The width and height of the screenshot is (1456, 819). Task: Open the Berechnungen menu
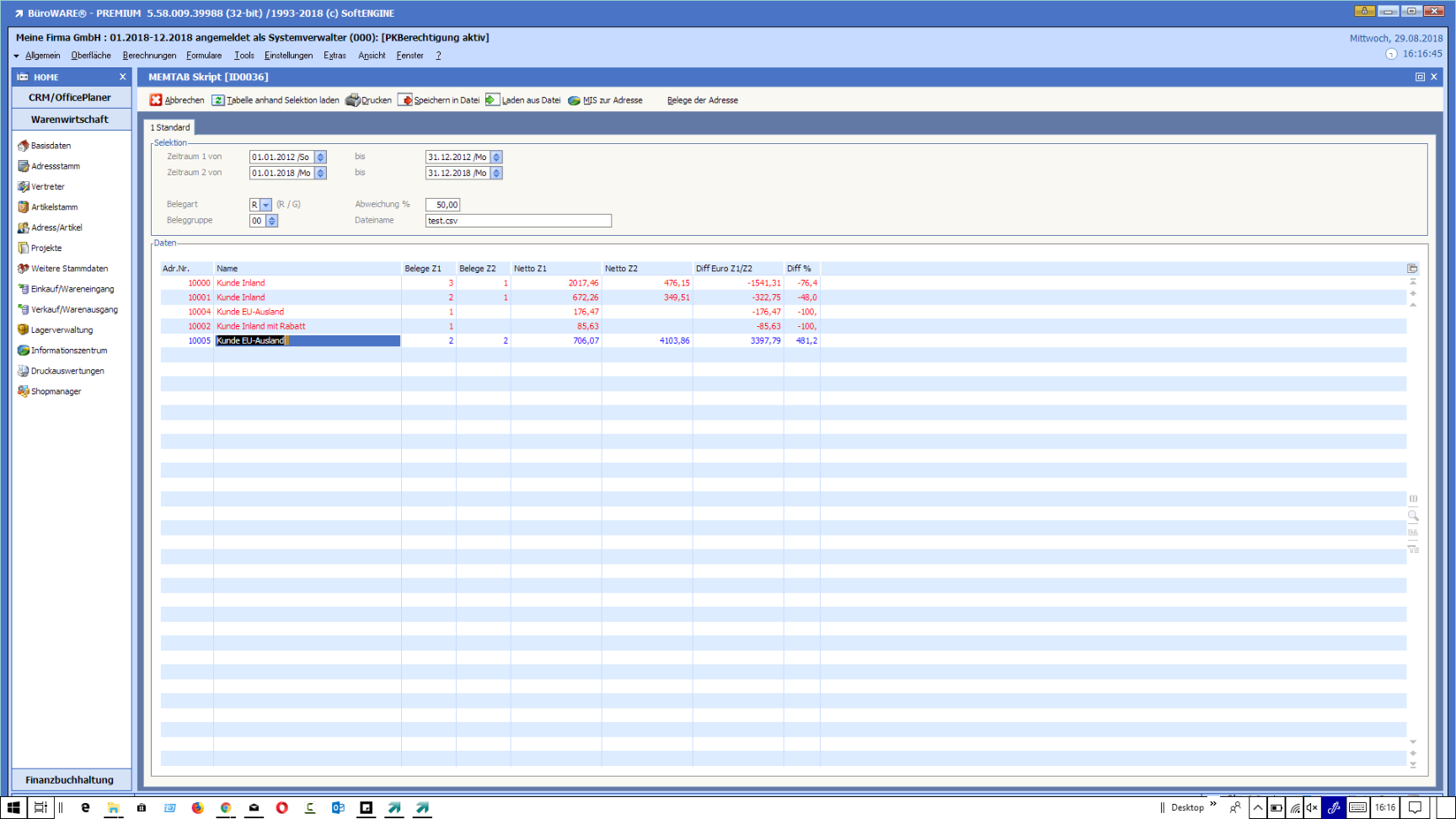tap(149, 56)
